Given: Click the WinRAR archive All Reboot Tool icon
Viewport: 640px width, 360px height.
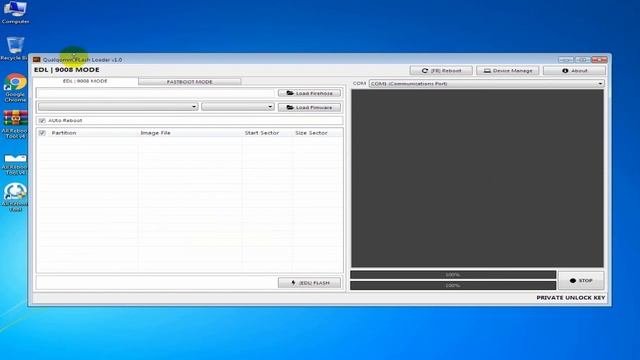Looking at the screenshot, I should tap(15, 124).
